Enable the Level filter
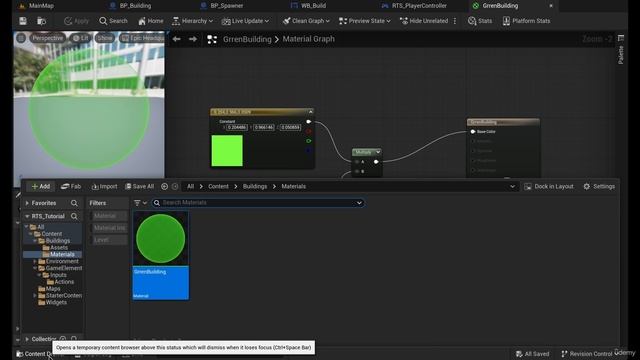 point(109,240)
